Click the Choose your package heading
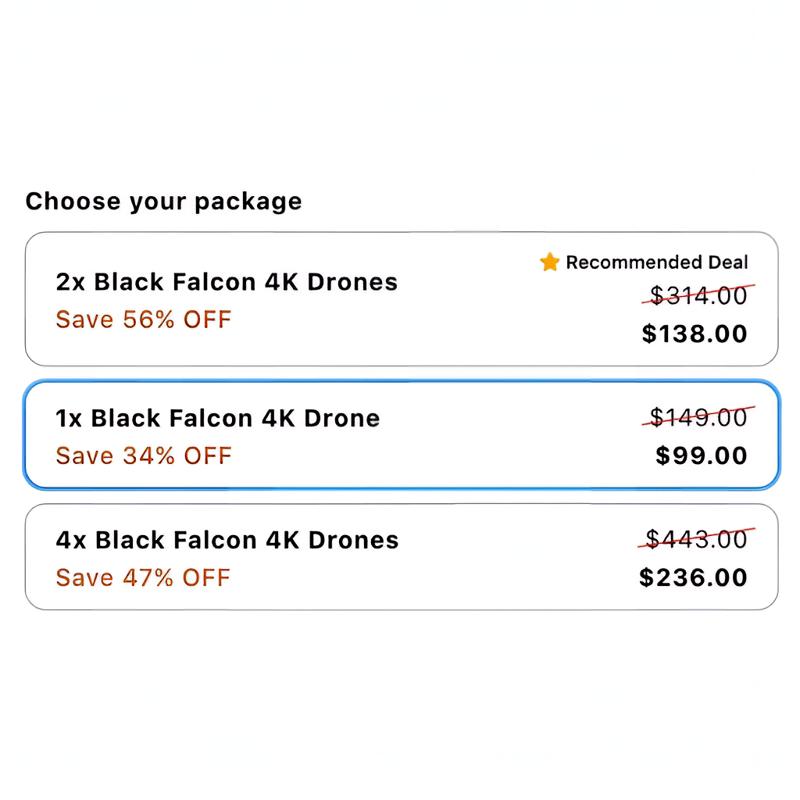The height and width of the screenshot is (800, 800). (x=163, y=201)
